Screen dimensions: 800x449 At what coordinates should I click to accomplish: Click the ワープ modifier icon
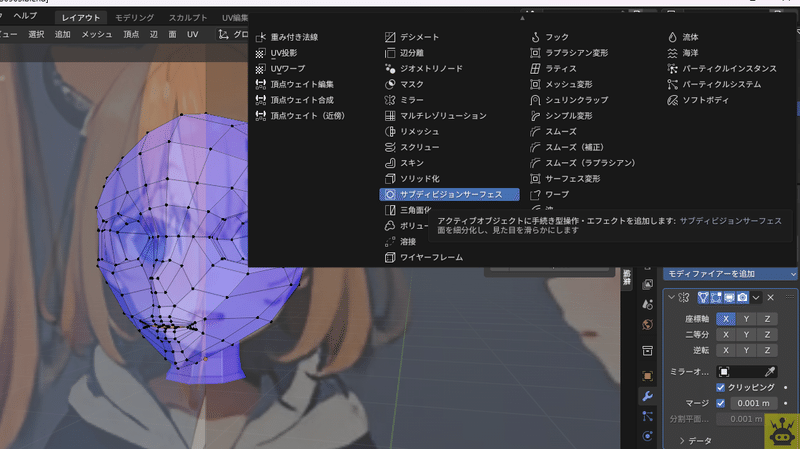[535, 194]
